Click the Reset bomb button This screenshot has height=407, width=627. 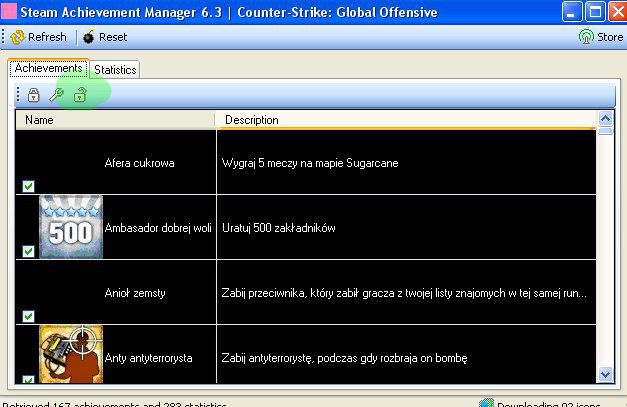click(105, 37)
